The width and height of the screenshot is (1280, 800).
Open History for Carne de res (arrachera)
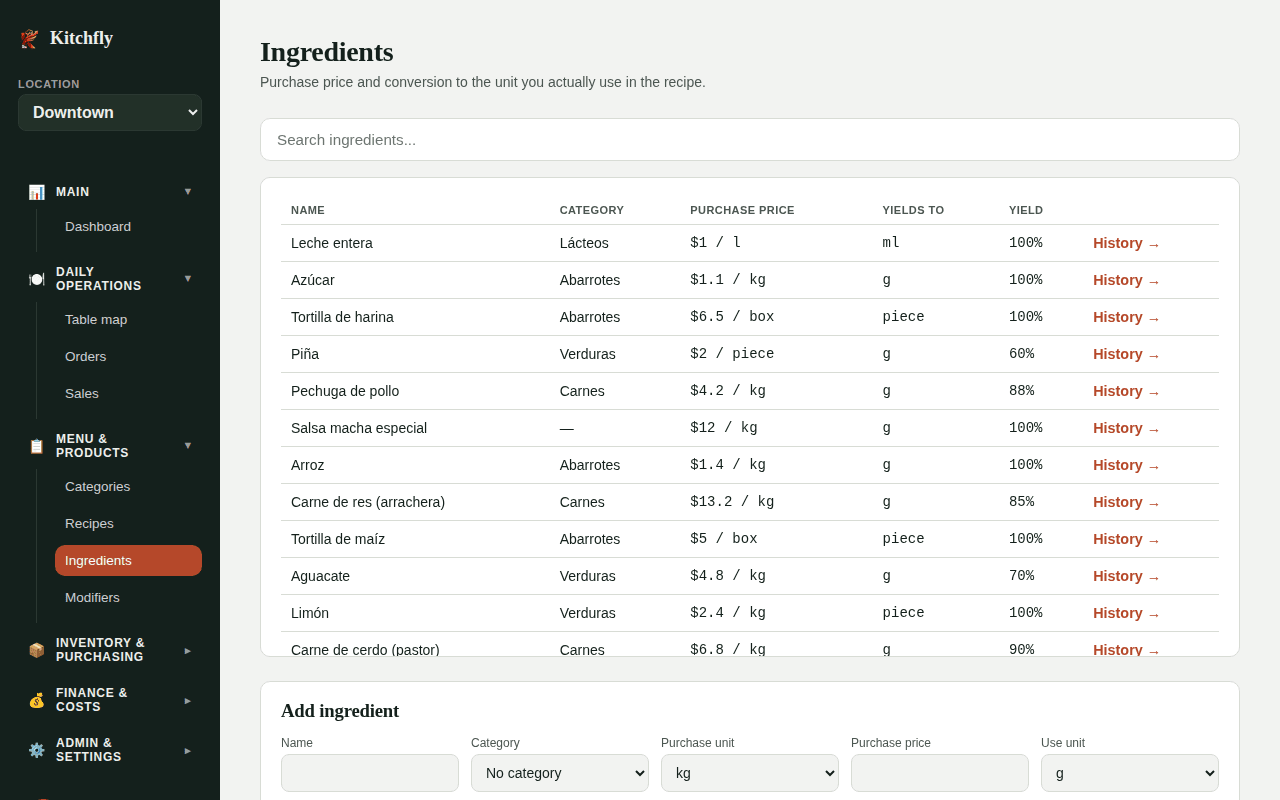(x=1126, y=502)
